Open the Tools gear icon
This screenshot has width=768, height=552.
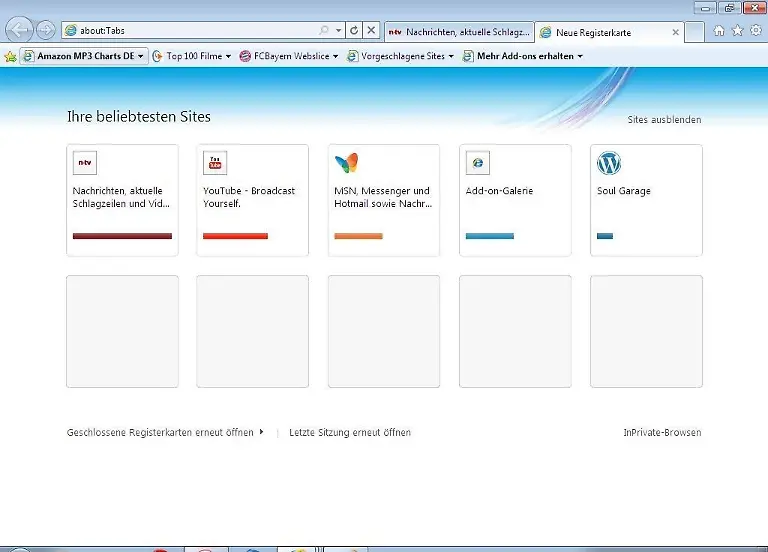click(x=757, y=31)
